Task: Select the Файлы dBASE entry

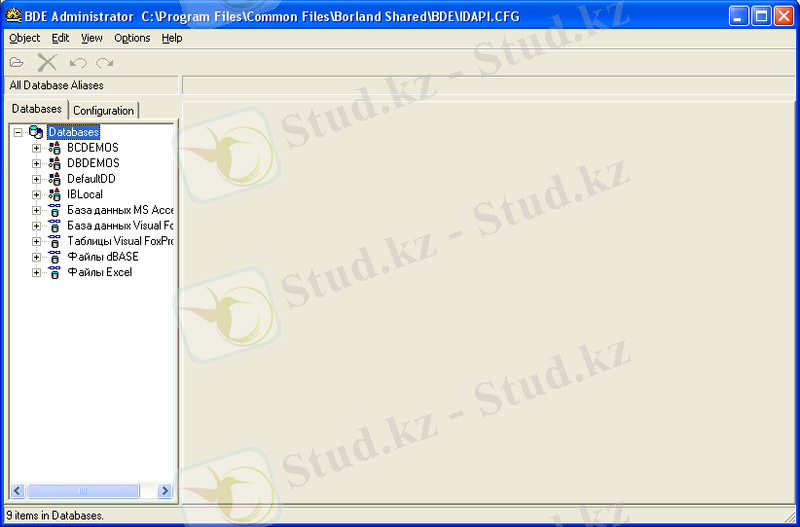Action: click(x=103, y=257)
